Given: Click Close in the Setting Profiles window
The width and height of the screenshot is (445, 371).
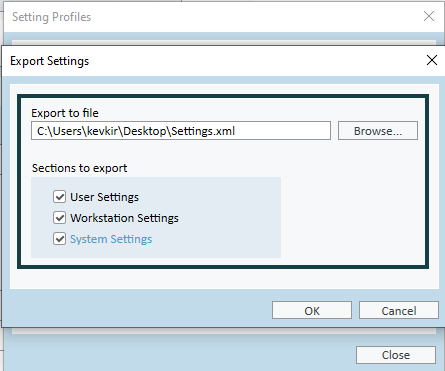Looking at the screenshot, I should pos(396,355).
